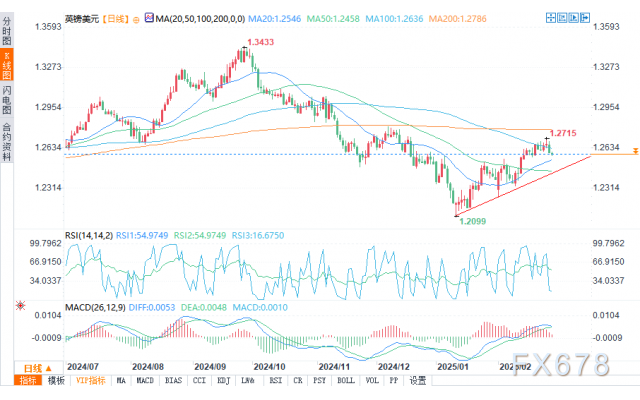This screenshot has height=400, width=640.
Task: Switch to the 闪电图 side tab
Action: point(7,99)
